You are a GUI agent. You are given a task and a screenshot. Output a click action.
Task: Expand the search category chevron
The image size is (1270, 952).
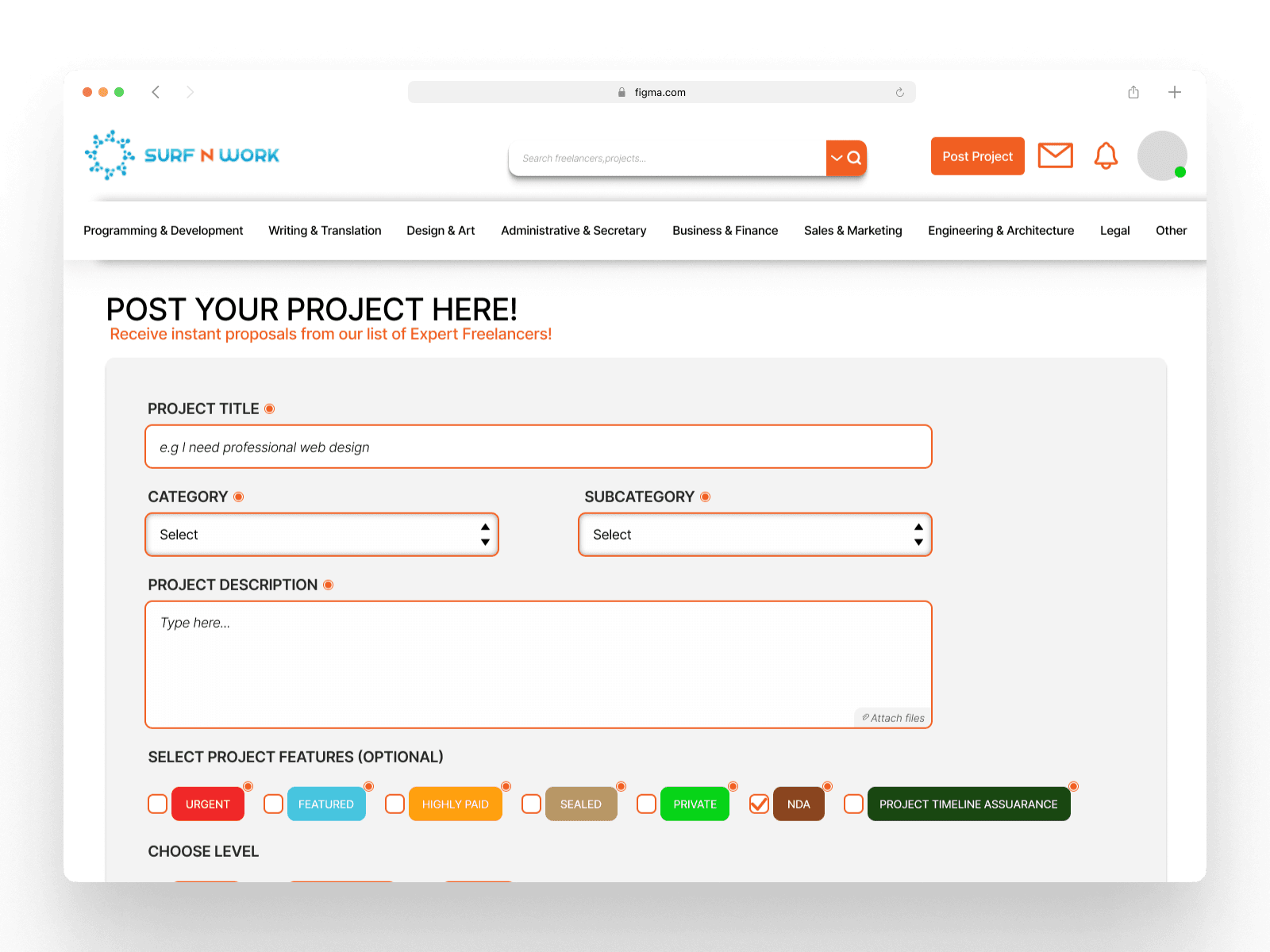pos(836,158)
